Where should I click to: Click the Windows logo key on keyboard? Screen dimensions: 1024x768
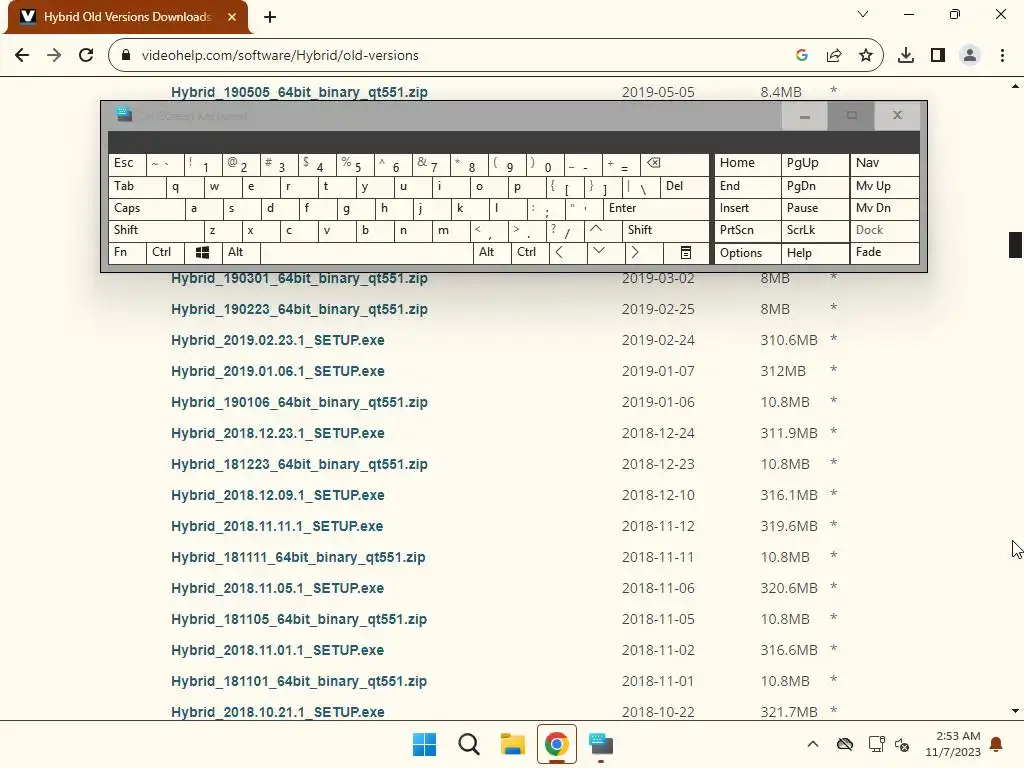coord(202,253)
